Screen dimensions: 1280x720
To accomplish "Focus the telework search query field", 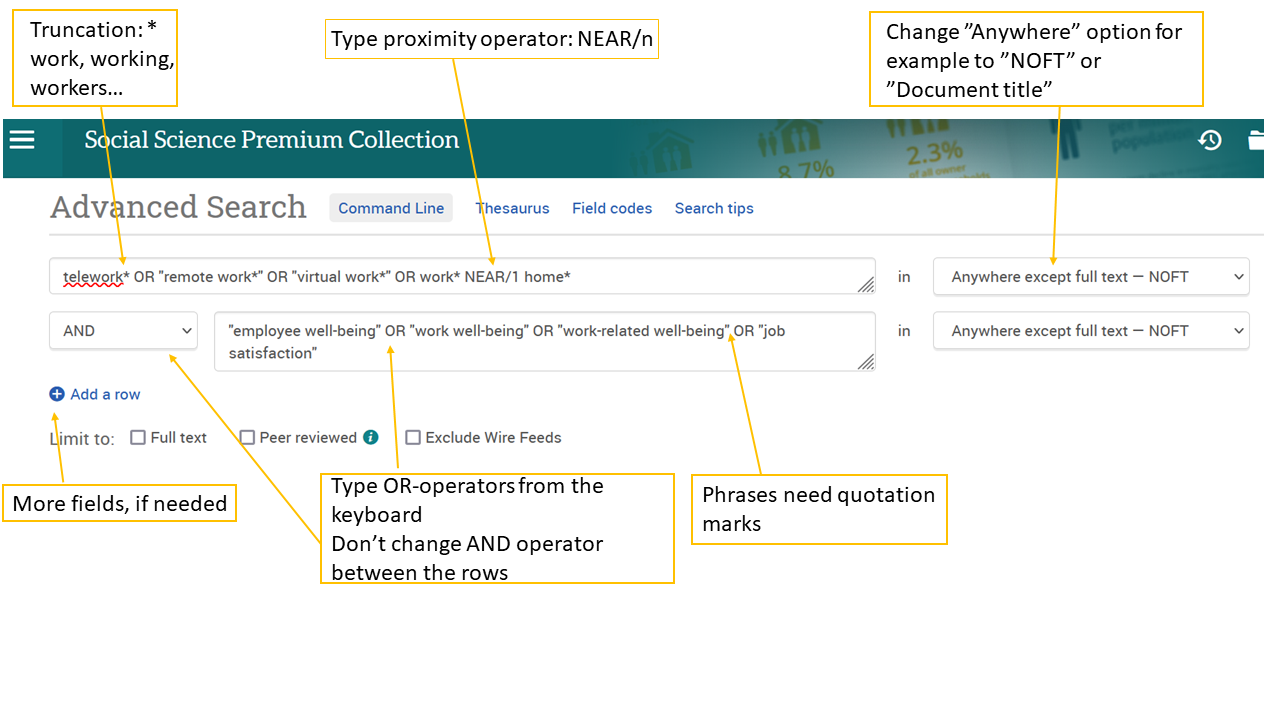I will [x=462, y=276].
